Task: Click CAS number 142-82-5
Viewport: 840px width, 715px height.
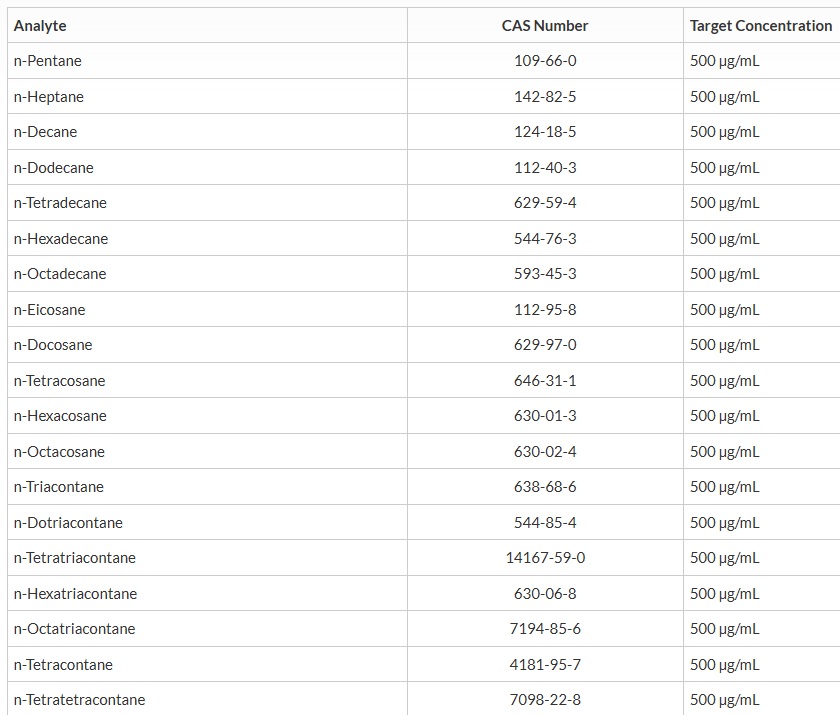Action: pyautogui.click(x=545, y=97)
